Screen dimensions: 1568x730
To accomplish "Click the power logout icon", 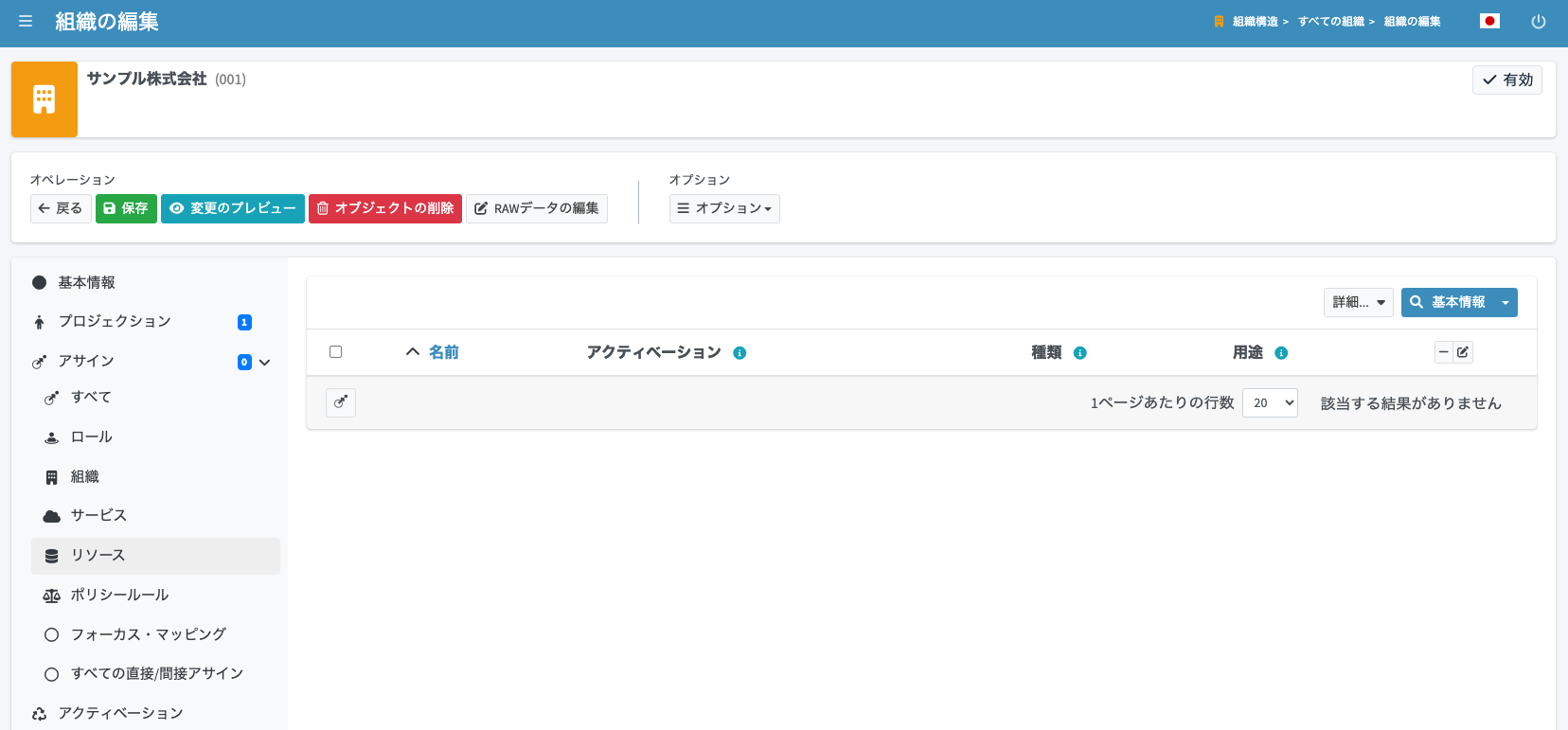I will [x=1539, y=22].
